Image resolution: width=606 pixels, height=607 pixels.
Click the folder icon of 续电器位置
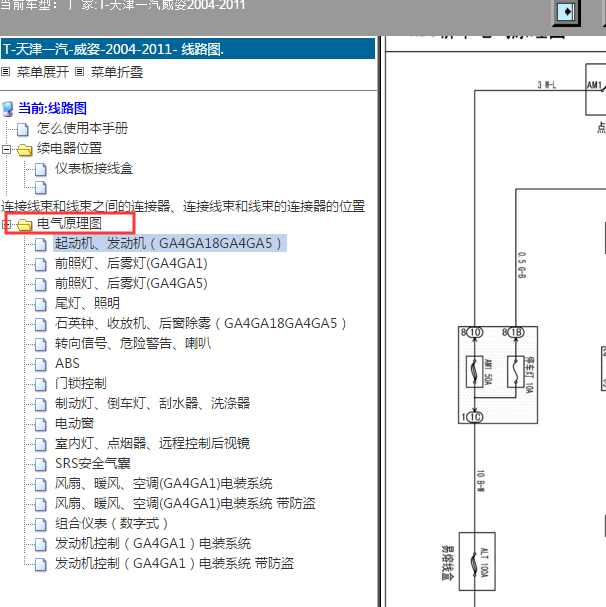point(24,150)
